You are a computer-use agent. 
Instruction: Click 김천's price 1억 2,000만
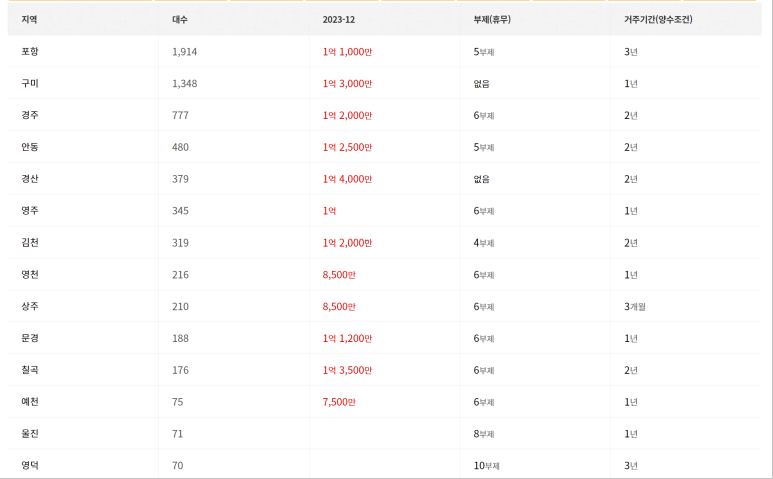[348, 243]
